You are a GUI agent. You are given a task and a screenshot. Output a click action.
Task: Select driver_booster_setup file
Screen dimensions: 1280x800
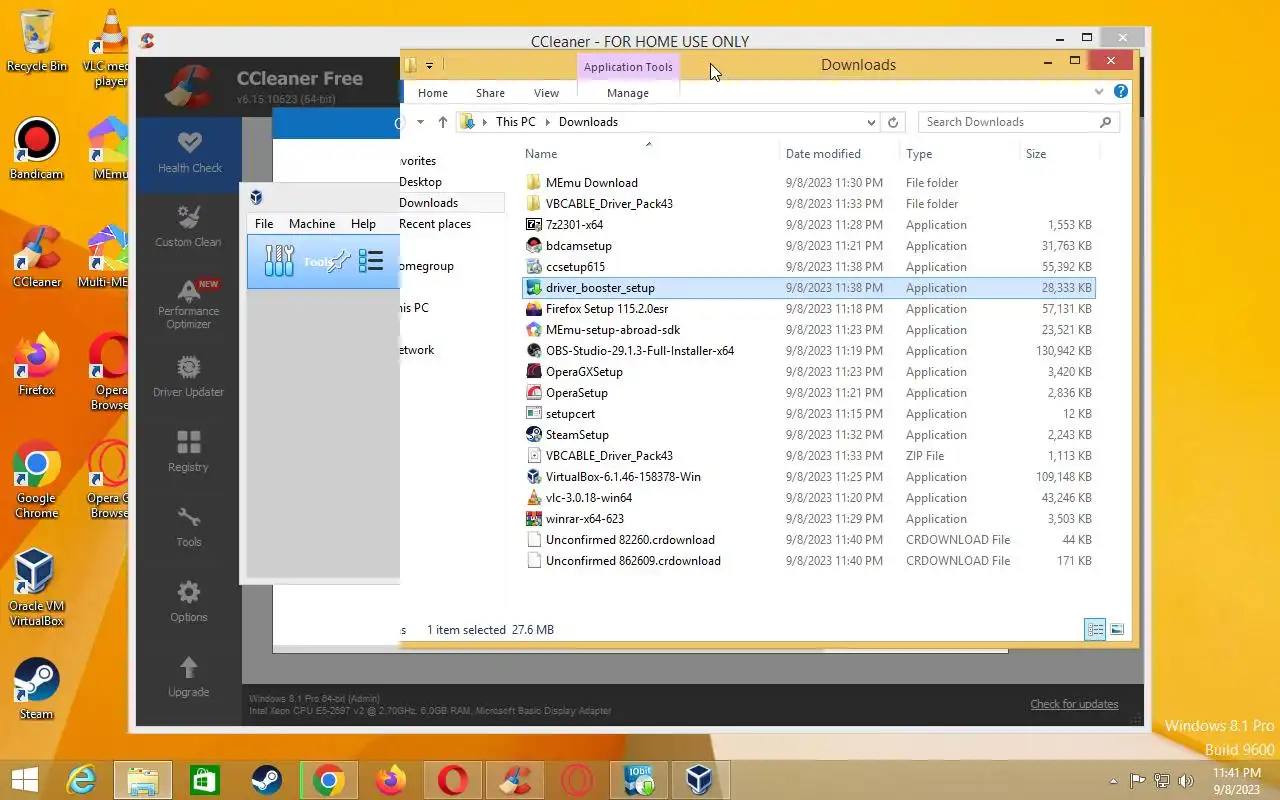click(x=808, y=288)
